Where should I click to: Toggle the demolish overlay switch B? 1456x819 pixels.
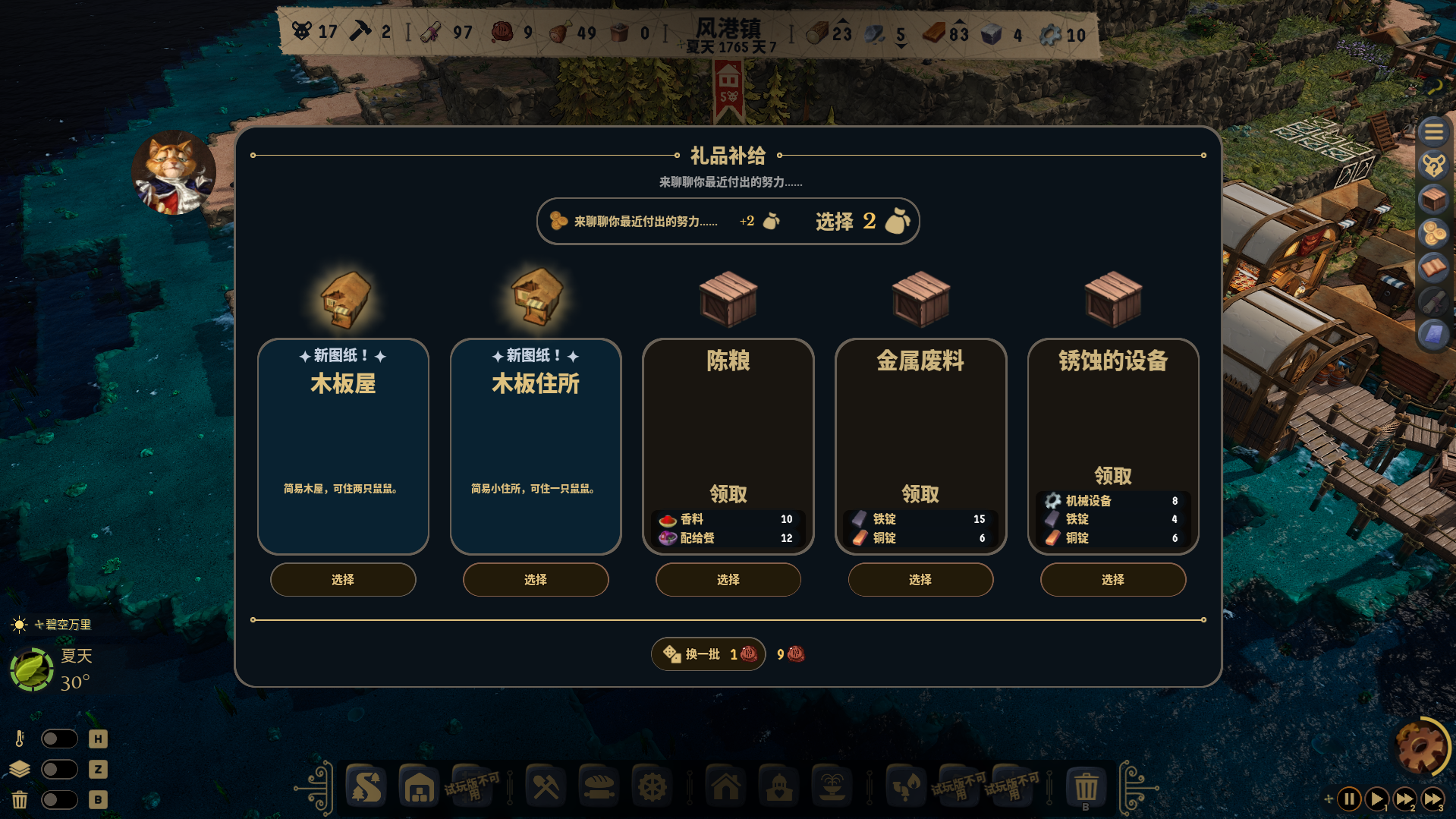[59, 799]
